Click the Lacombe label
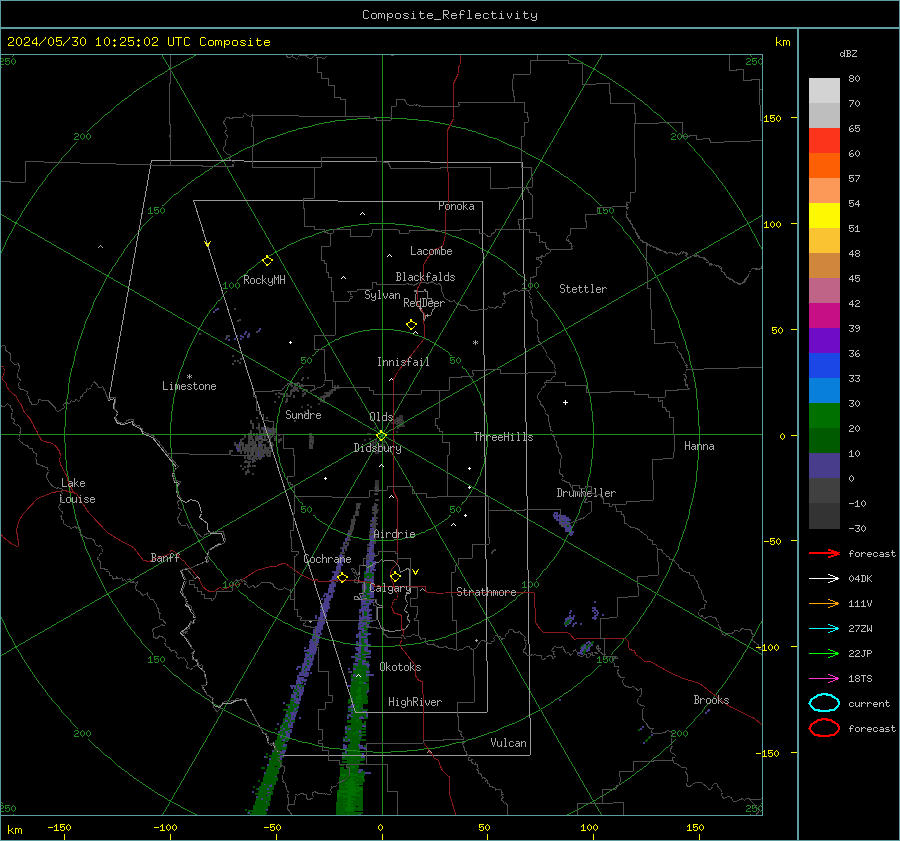Viewport: 900px width, 841px height. (431, 251)
